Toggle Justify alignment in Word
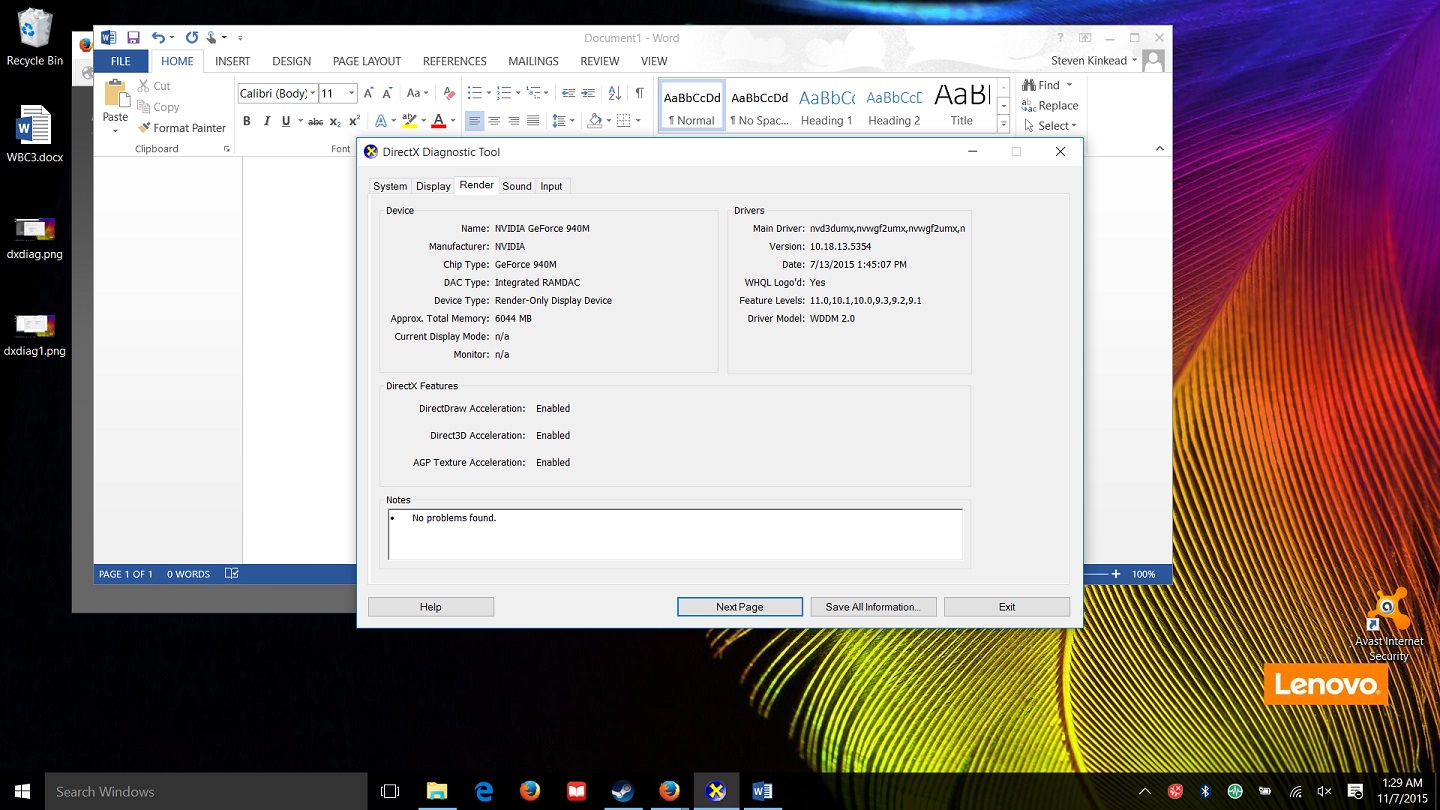Screen dimensions: 1440x810 tap(533, 121)
